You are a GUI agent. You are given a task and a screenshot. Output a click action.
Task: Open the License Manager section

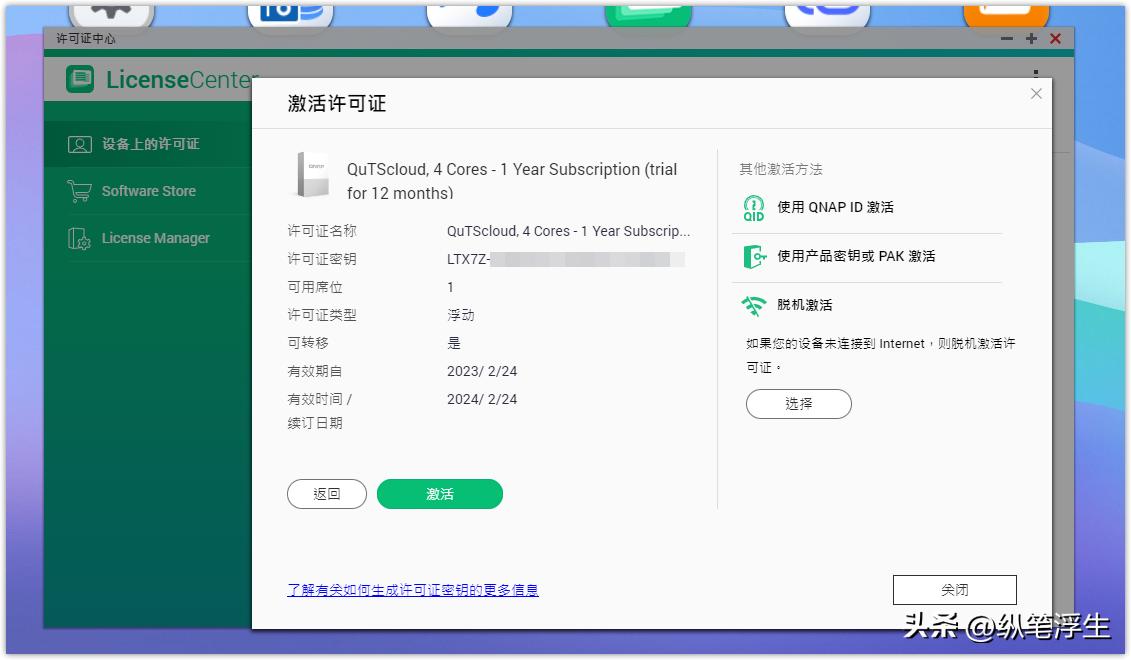click(154, 238)
